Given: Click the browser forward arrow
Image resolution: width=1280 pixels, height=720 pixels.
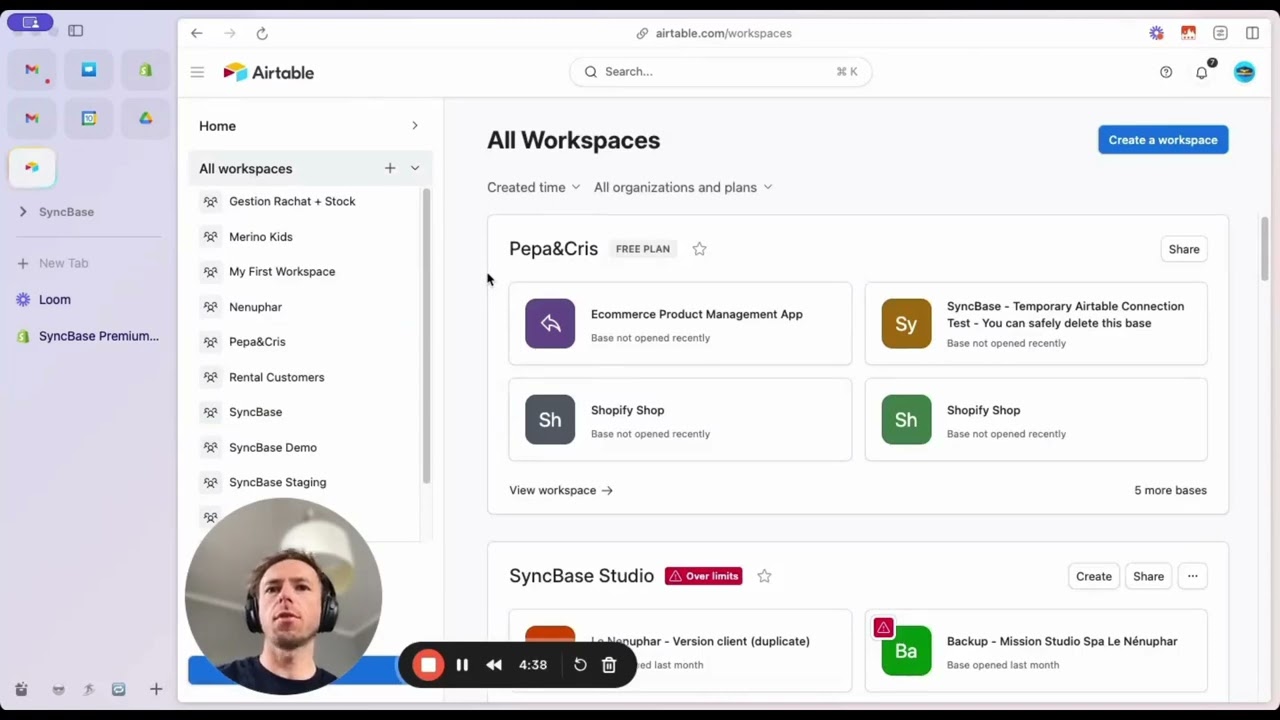Looking at the screenshot, I should click(x=229, y=33).
